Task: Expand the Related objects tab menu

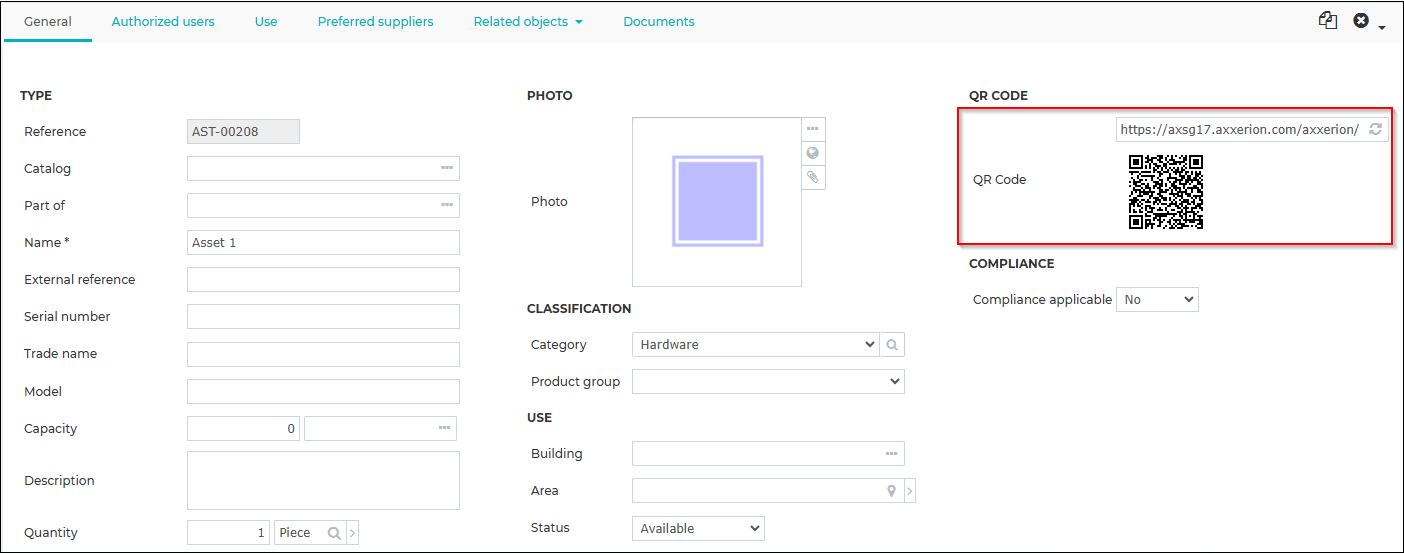Action: tap(528, 21)
